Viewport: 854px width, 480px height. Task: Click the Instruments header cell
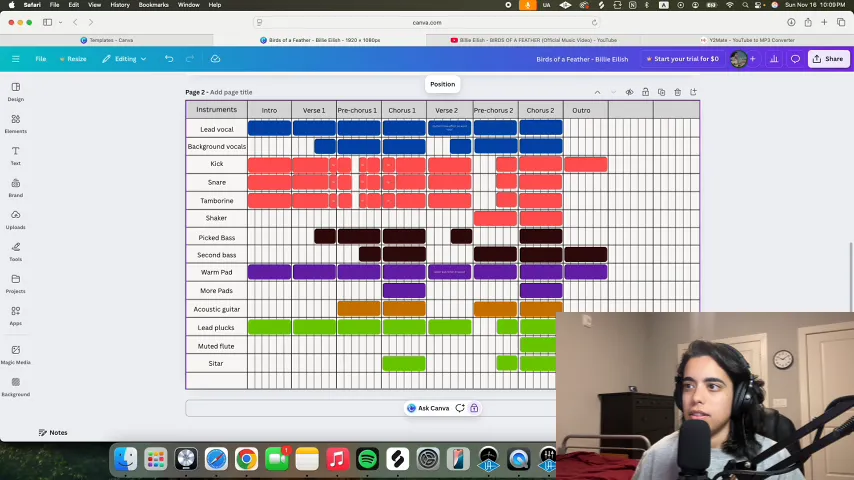point(216,110)
